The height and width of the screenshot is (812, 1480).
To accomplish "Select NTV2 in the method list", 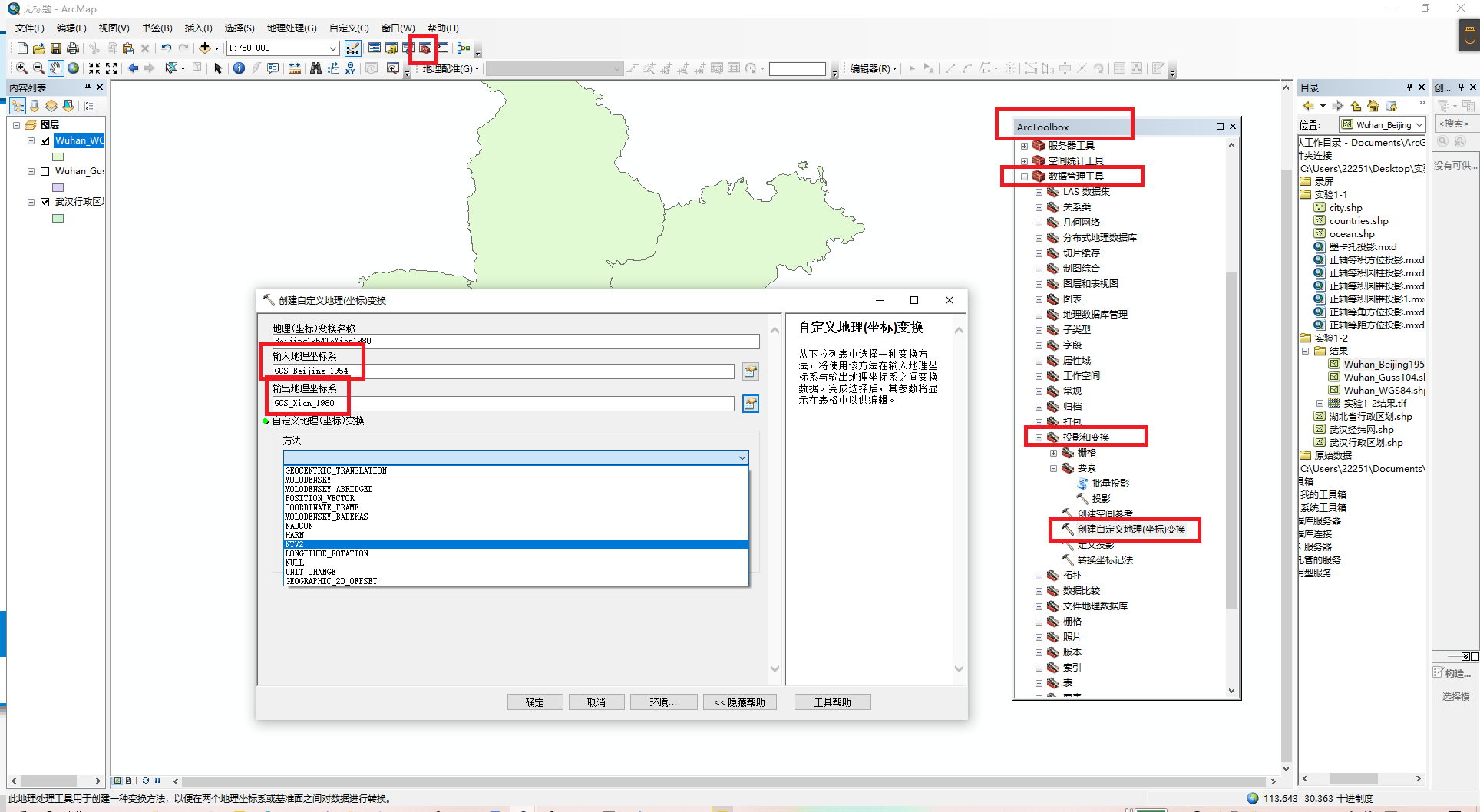I will 514,544.
